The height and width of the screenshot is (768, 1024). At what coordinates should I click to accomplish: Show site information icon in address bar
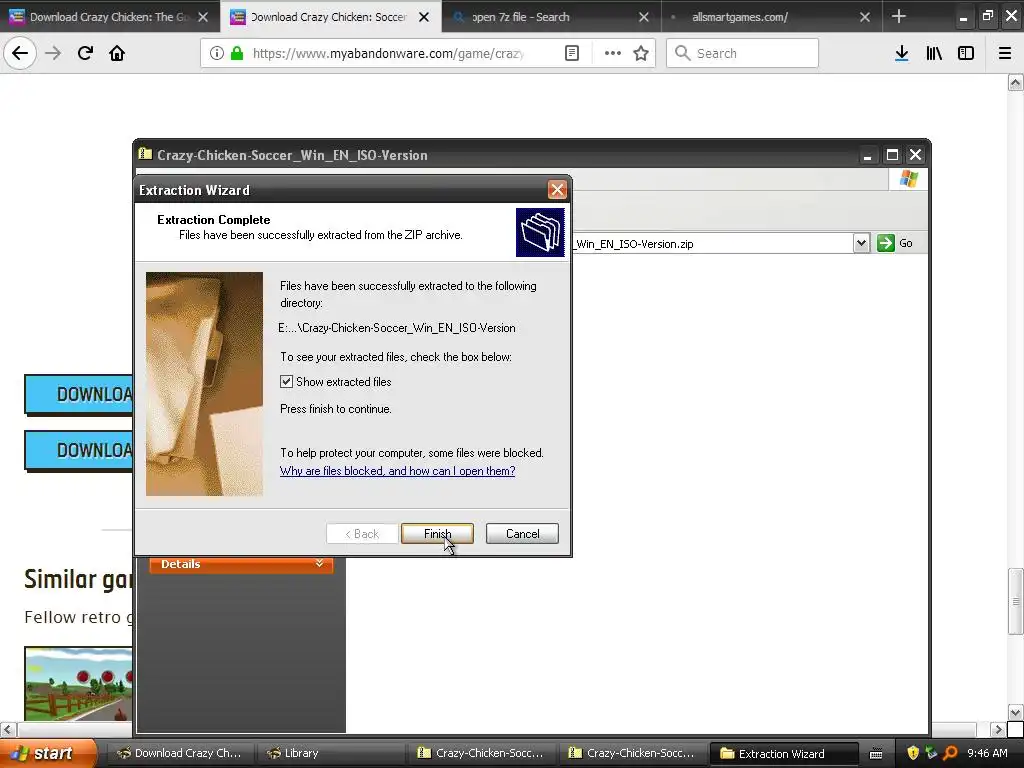tap(217, 53)
